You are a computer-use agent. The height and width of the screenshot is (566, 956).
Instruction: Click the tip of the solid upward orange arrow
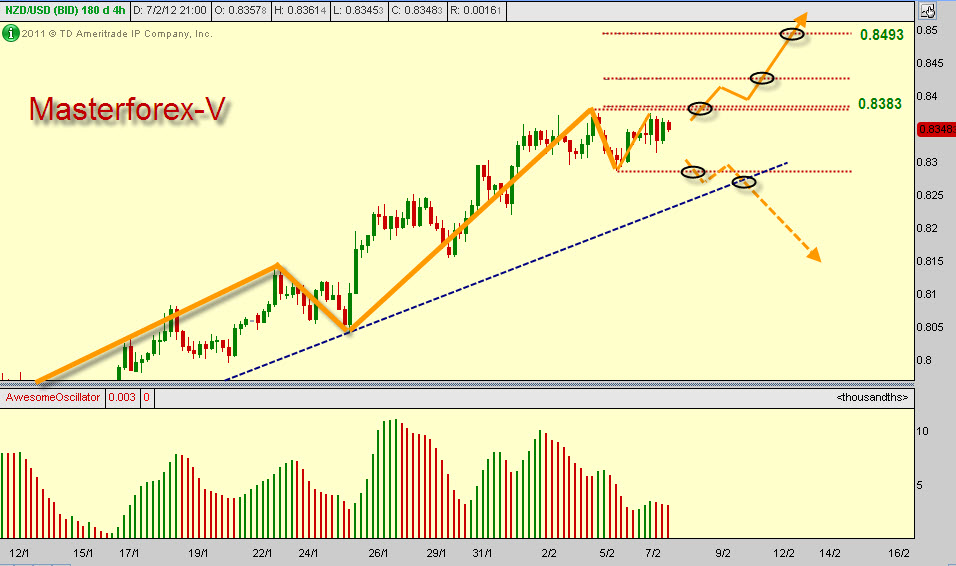click(805, 15)
